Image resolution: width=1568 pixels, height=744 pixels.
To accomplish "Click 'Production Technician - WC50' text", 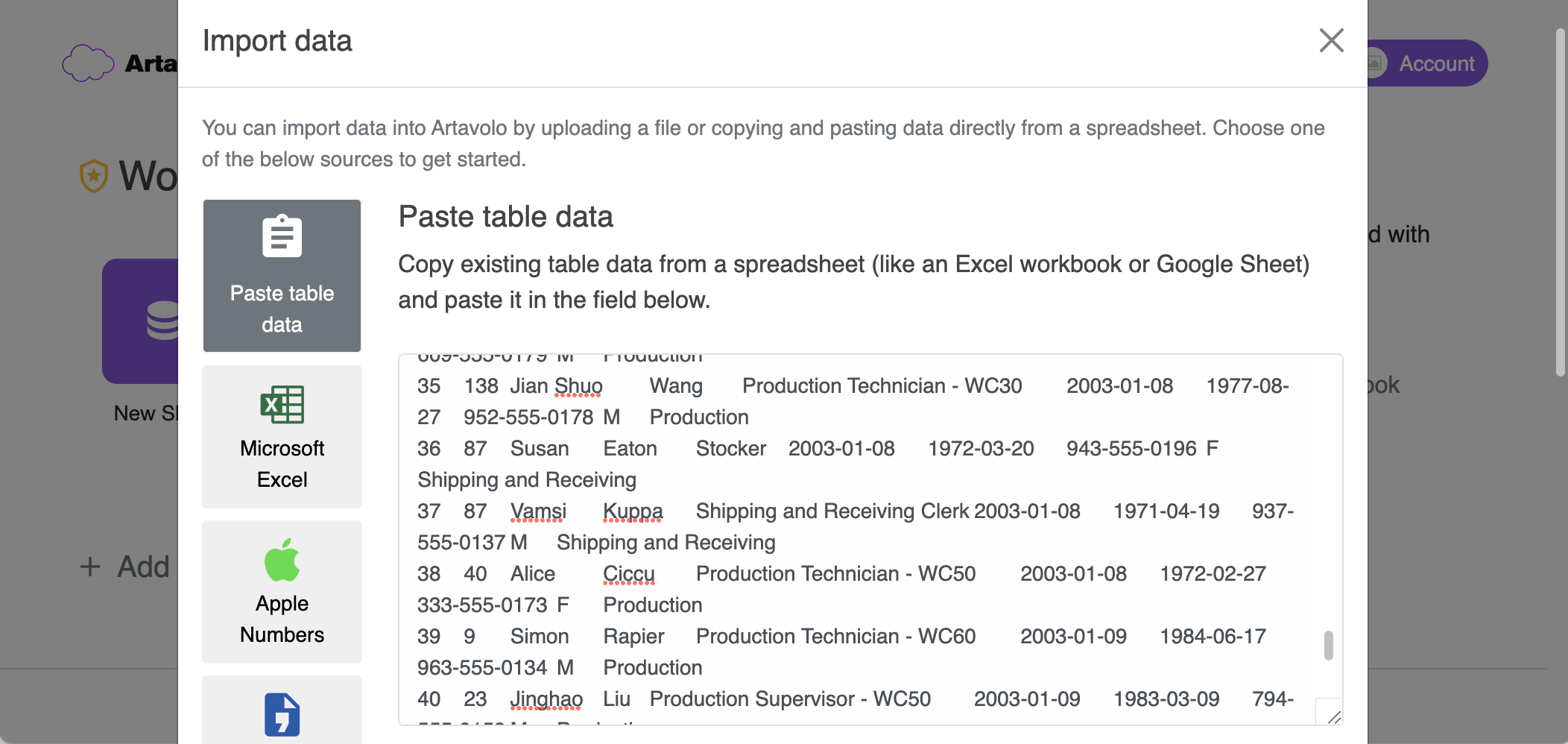I will tap(835, 574).
